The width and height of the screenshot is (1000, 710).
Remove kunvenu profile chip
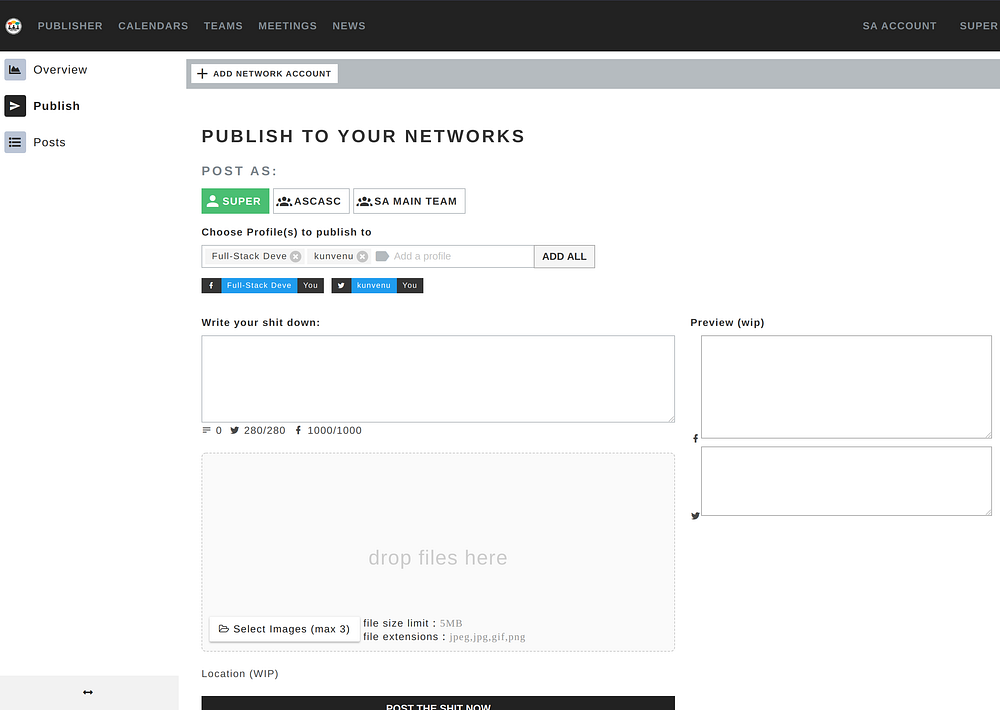click(x=362, y=256)
